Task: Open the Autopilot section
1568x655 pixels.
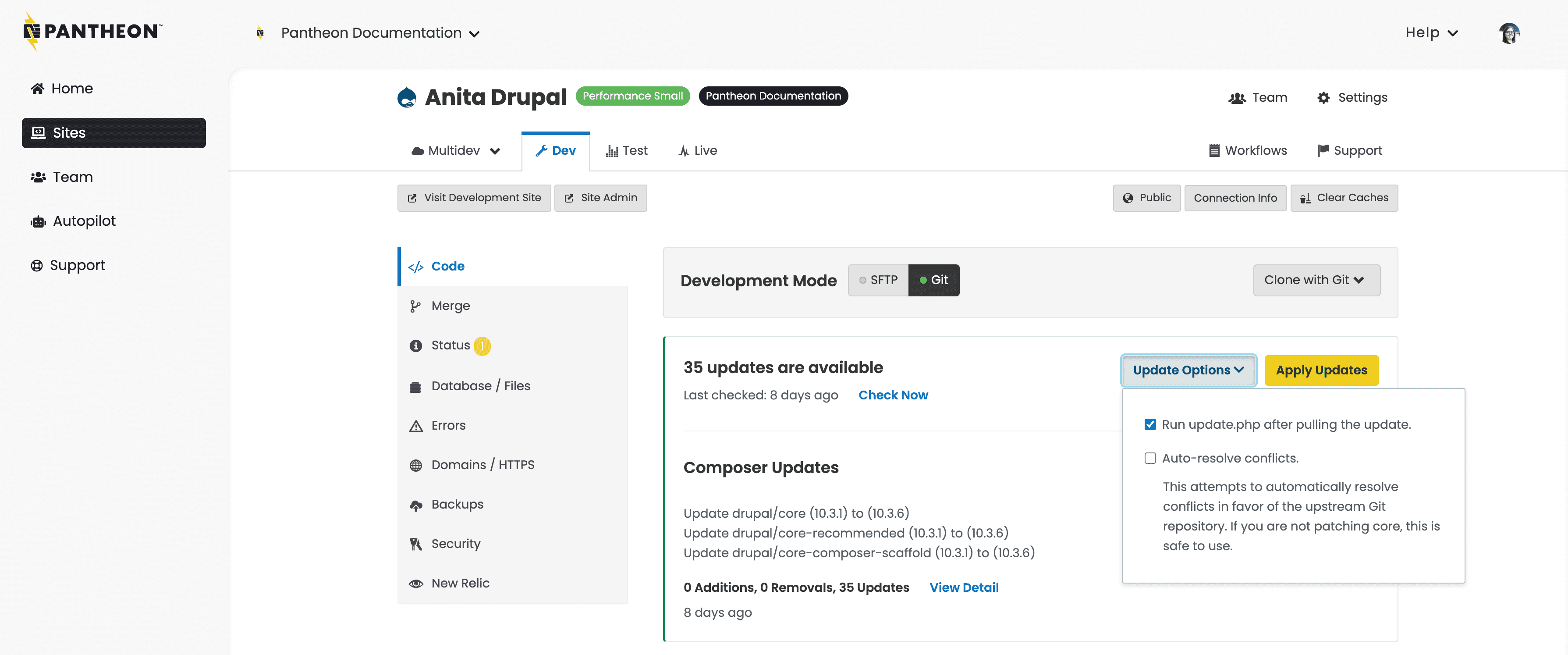Action: [x=84, y=221]
